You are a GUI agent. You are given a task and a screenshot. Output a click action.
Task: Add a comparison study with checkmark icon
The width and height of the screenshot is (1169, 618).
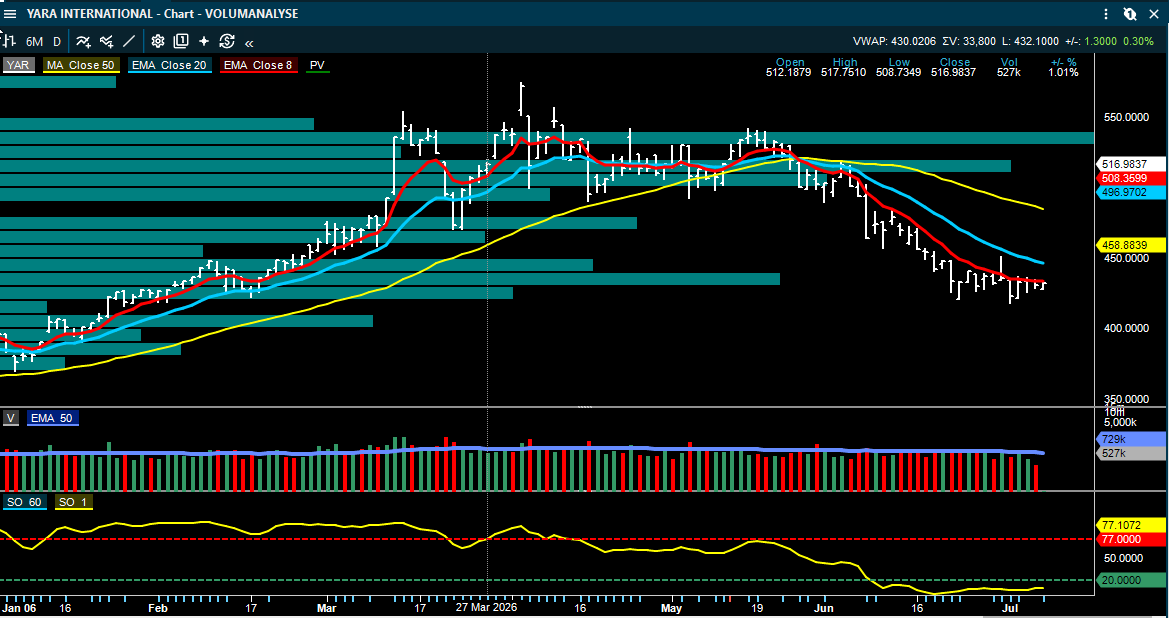click(107, 42)
